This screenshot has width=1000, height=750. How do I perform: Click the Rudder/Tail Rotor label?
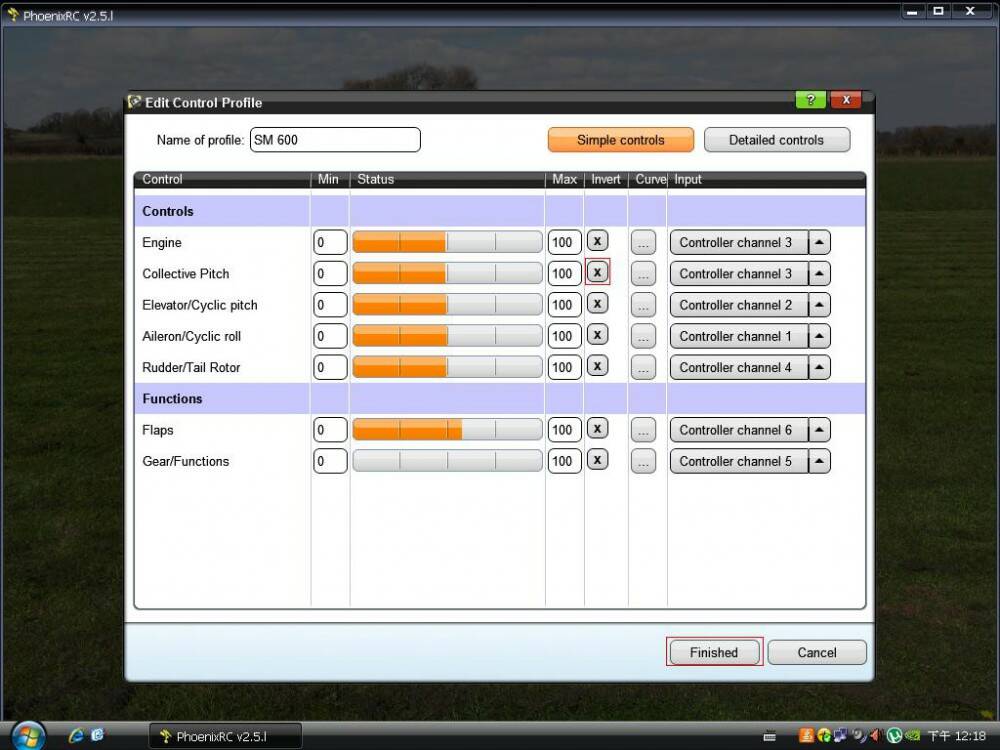click(191, 367)
